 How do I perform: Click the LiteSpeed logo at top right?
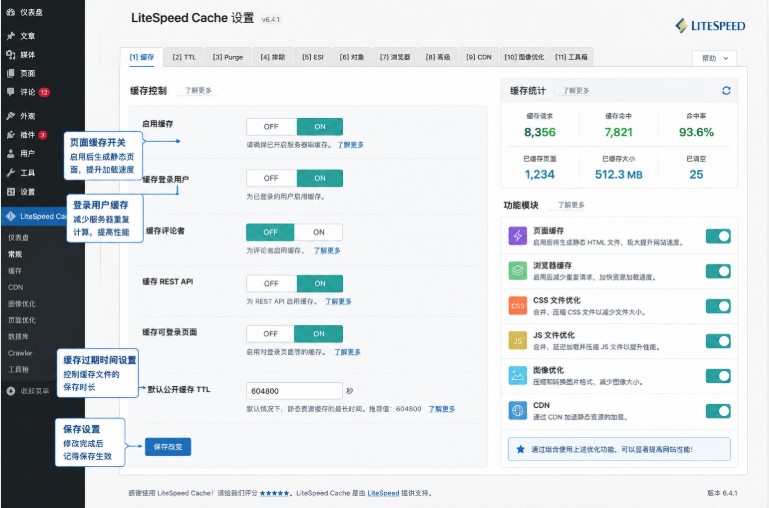(x=710, y=25)
